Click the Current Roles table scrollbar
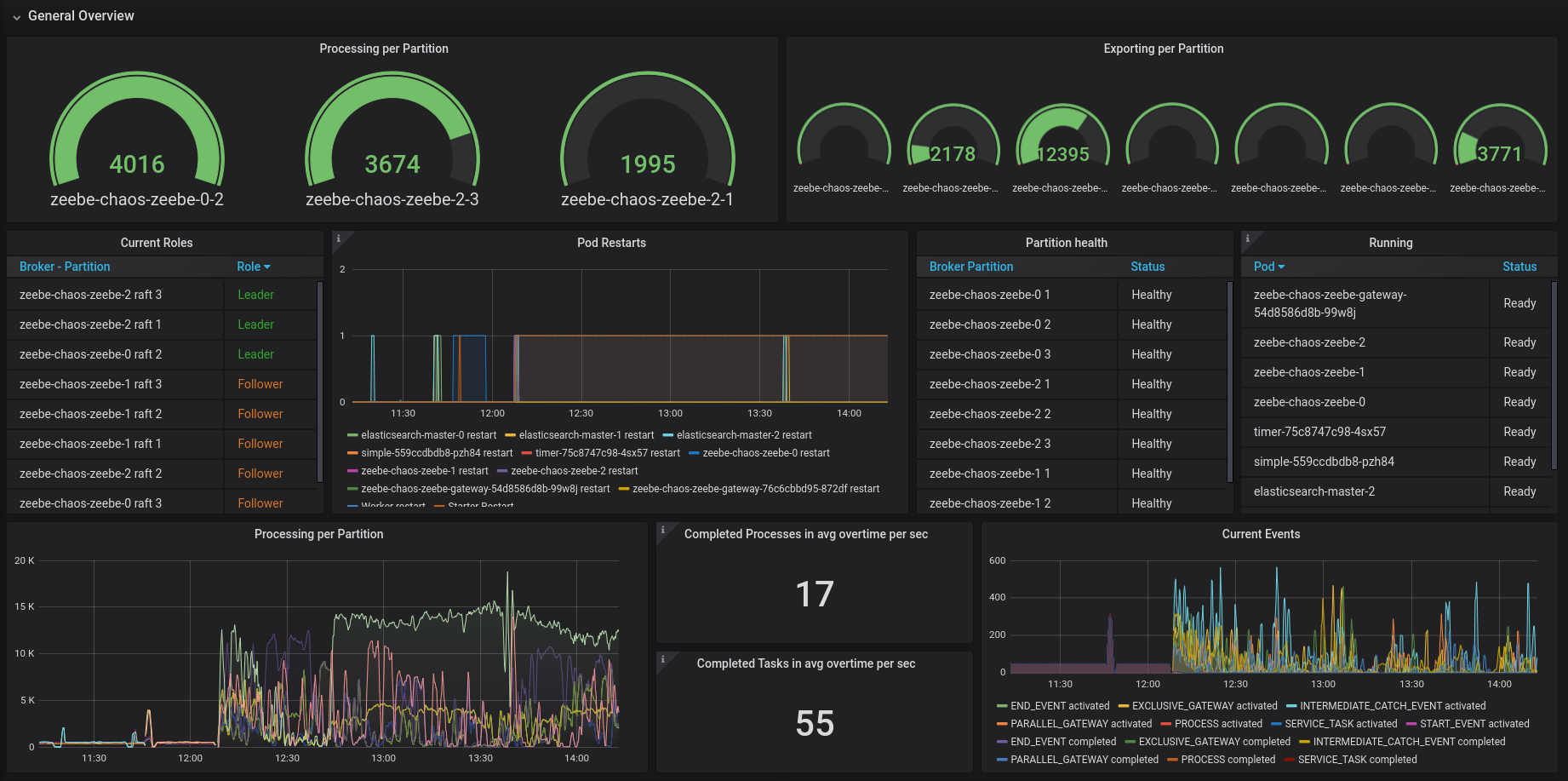The width and height of the screenshot is (1568, 781). [320, 381]
